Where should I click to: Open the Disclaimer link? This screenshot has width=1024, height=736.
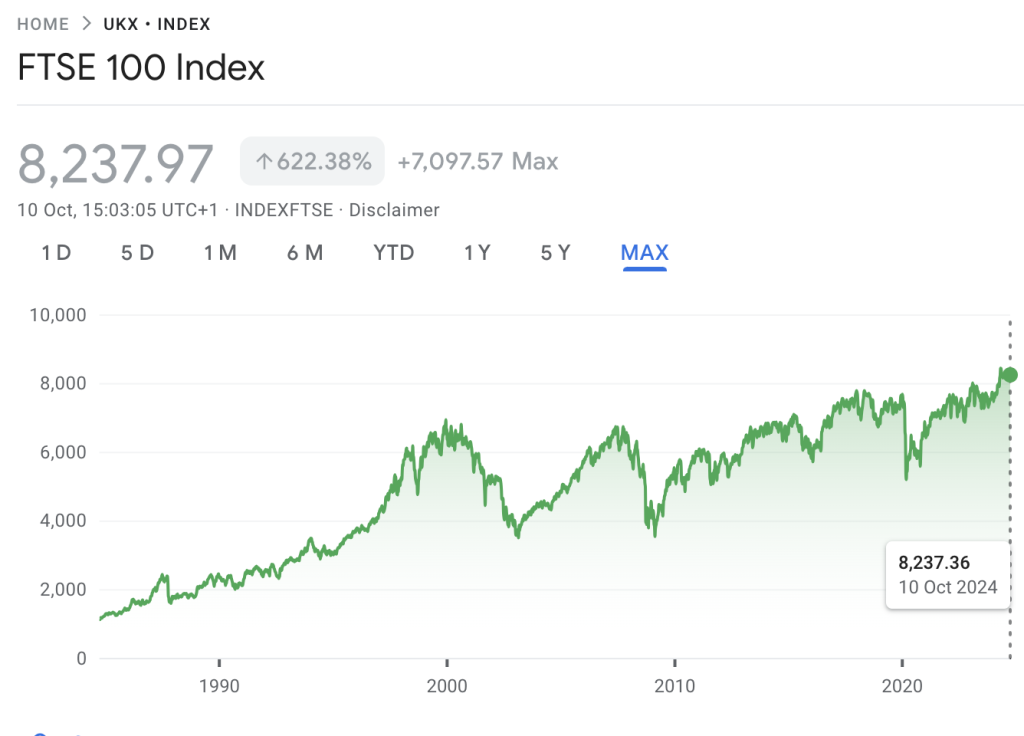point(394,210)
